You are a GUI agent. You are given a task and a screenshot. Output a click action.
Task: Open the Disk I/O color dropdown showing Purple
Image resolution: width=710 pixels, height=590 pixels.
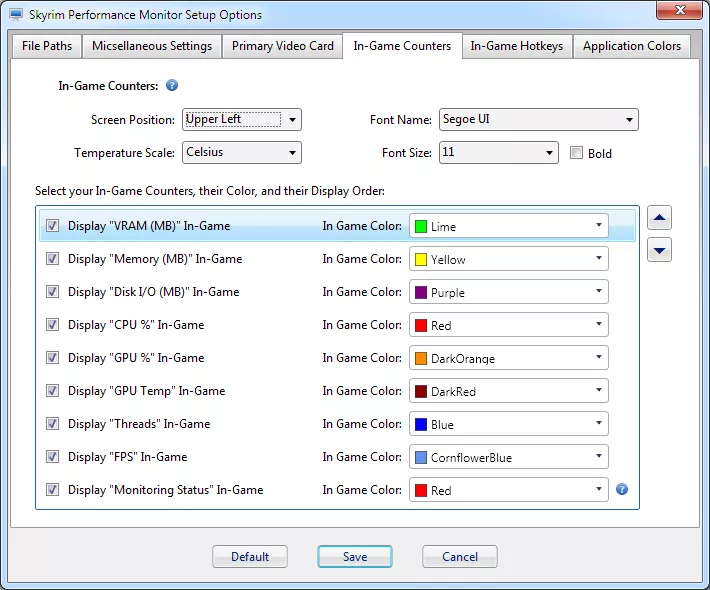(x=509, y=292)
